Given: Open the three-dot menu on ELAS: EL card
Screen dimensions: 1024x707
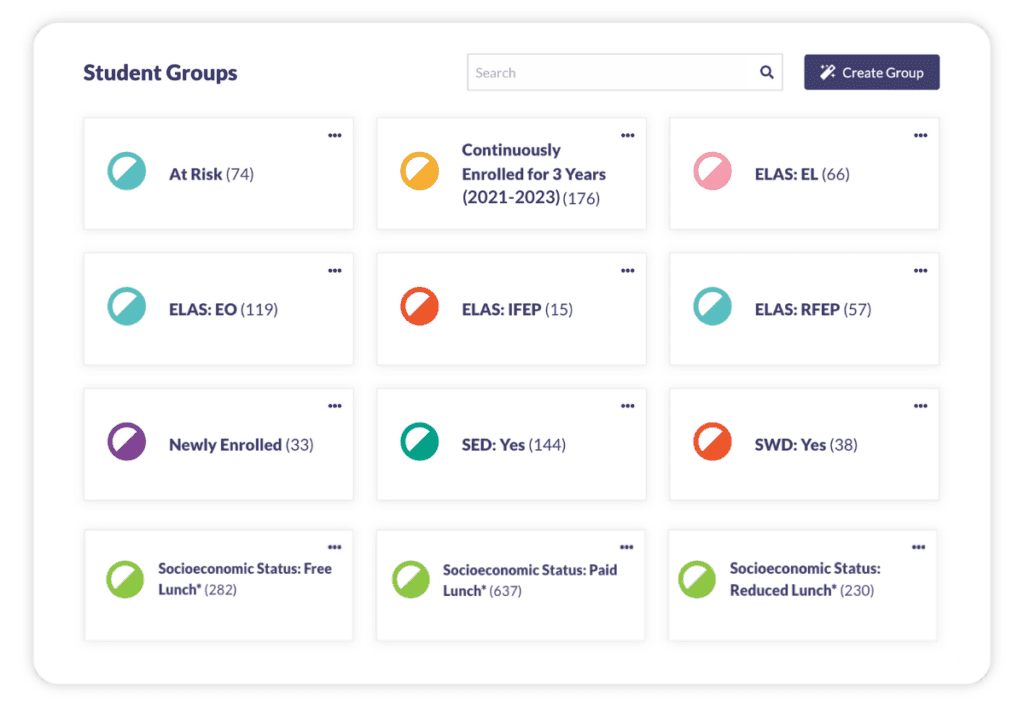Looking at the screenshot, I should click(920, 136).
